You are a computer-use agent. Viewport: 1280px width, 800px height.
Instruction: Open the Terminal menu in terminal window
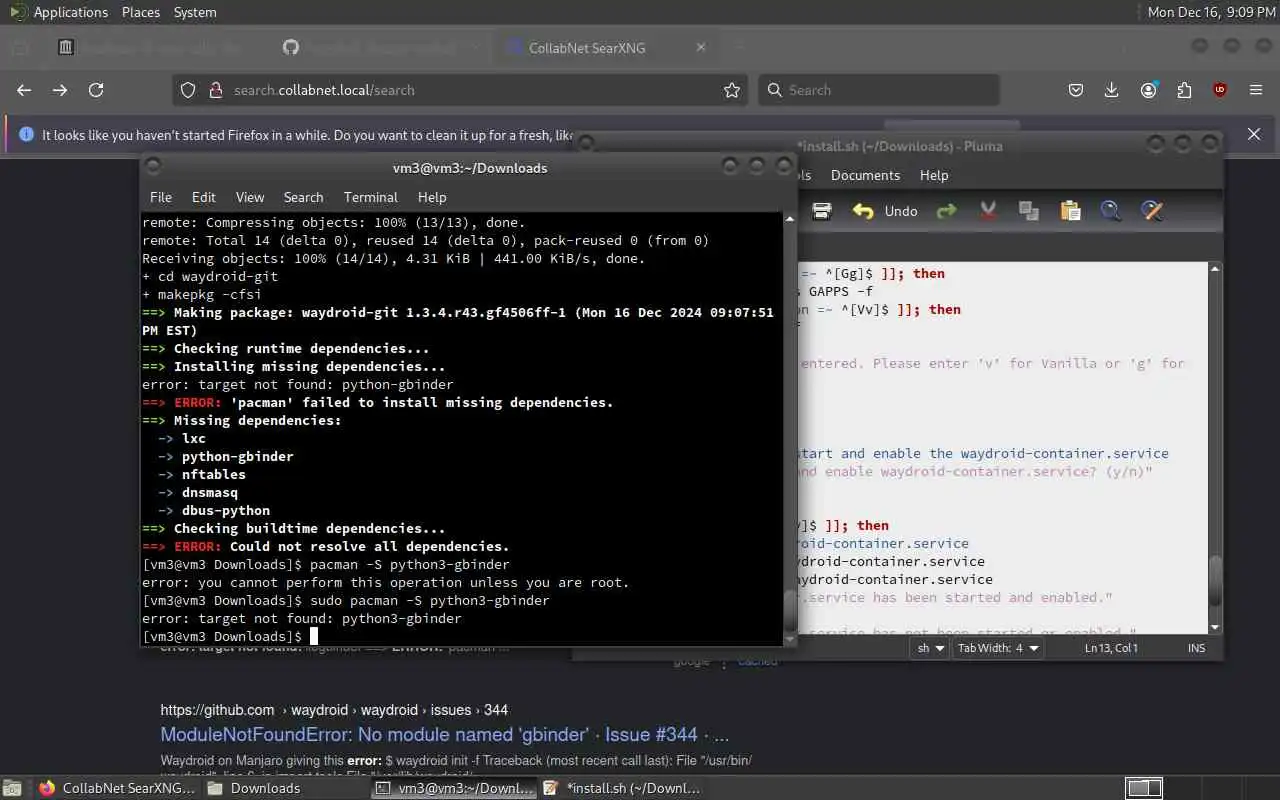pyautogui.click(x=370, y=197)
